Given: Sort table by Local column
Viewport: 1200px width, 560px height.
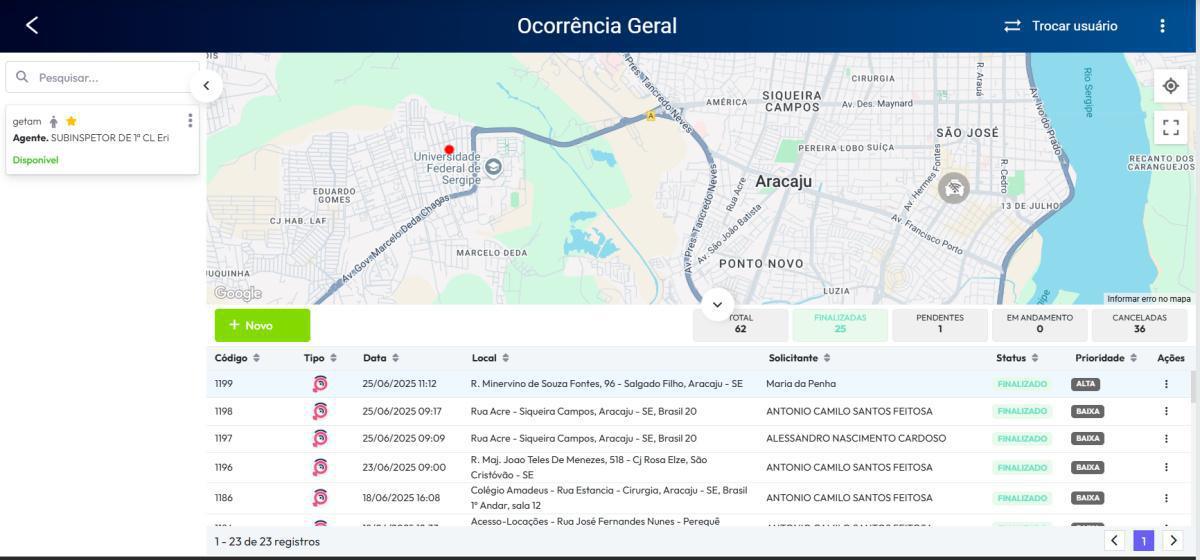Looking at the screenshot, I should click(x=491, y=358).
